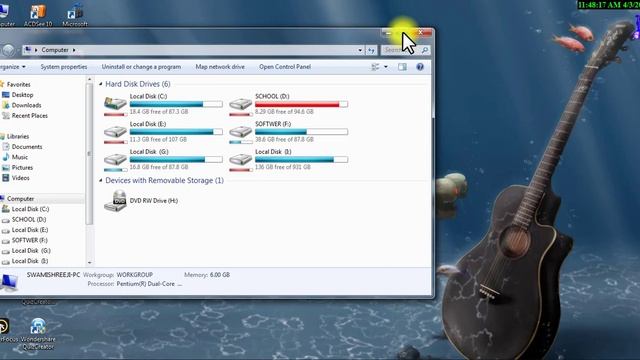The image size is (640, 360).
Task: Open Music library in sidebar
Action: [x=20, y=157]
